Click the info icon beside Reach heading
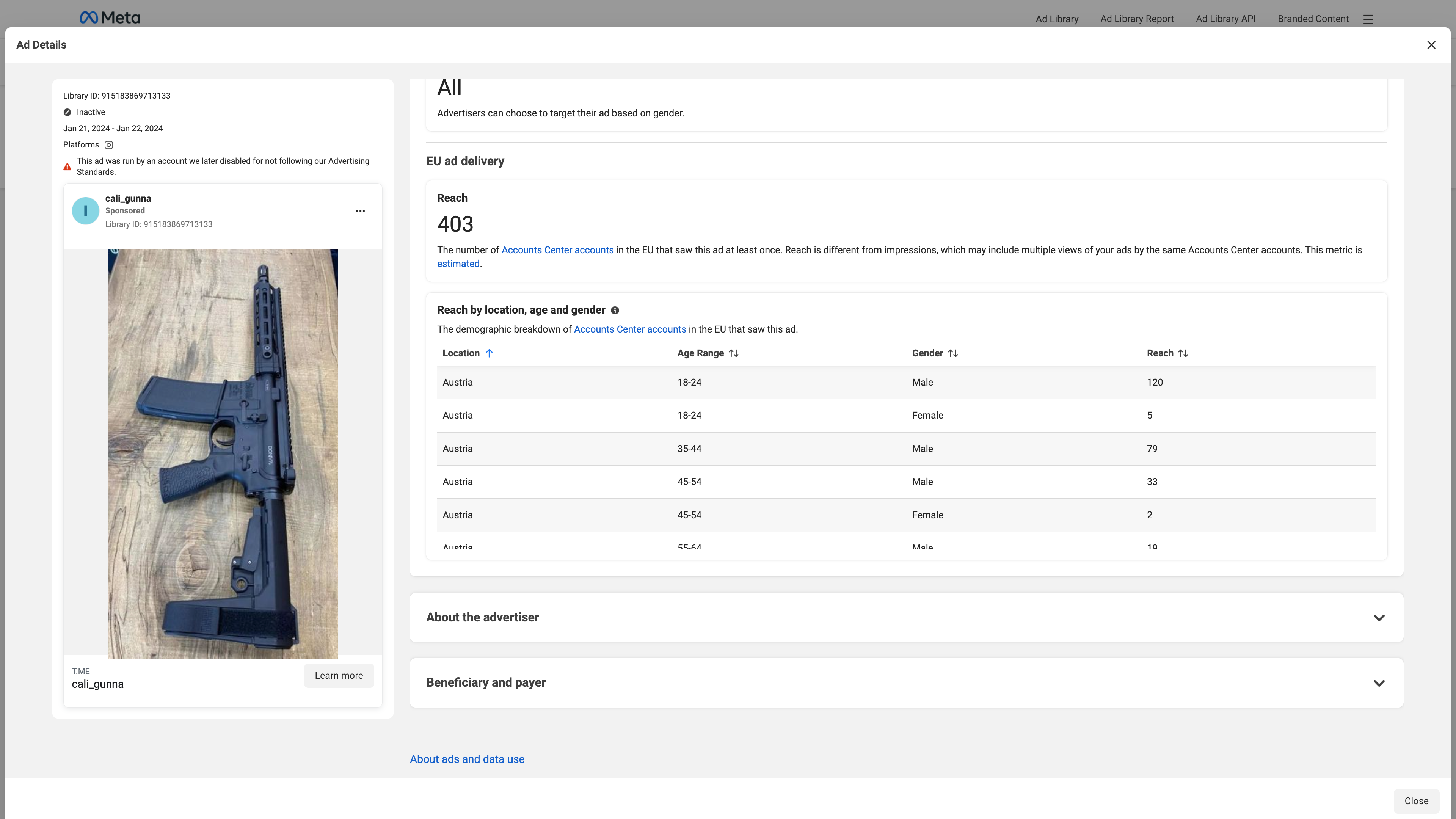Screen dimensions: 1456x819 click(x=615, y=310)
